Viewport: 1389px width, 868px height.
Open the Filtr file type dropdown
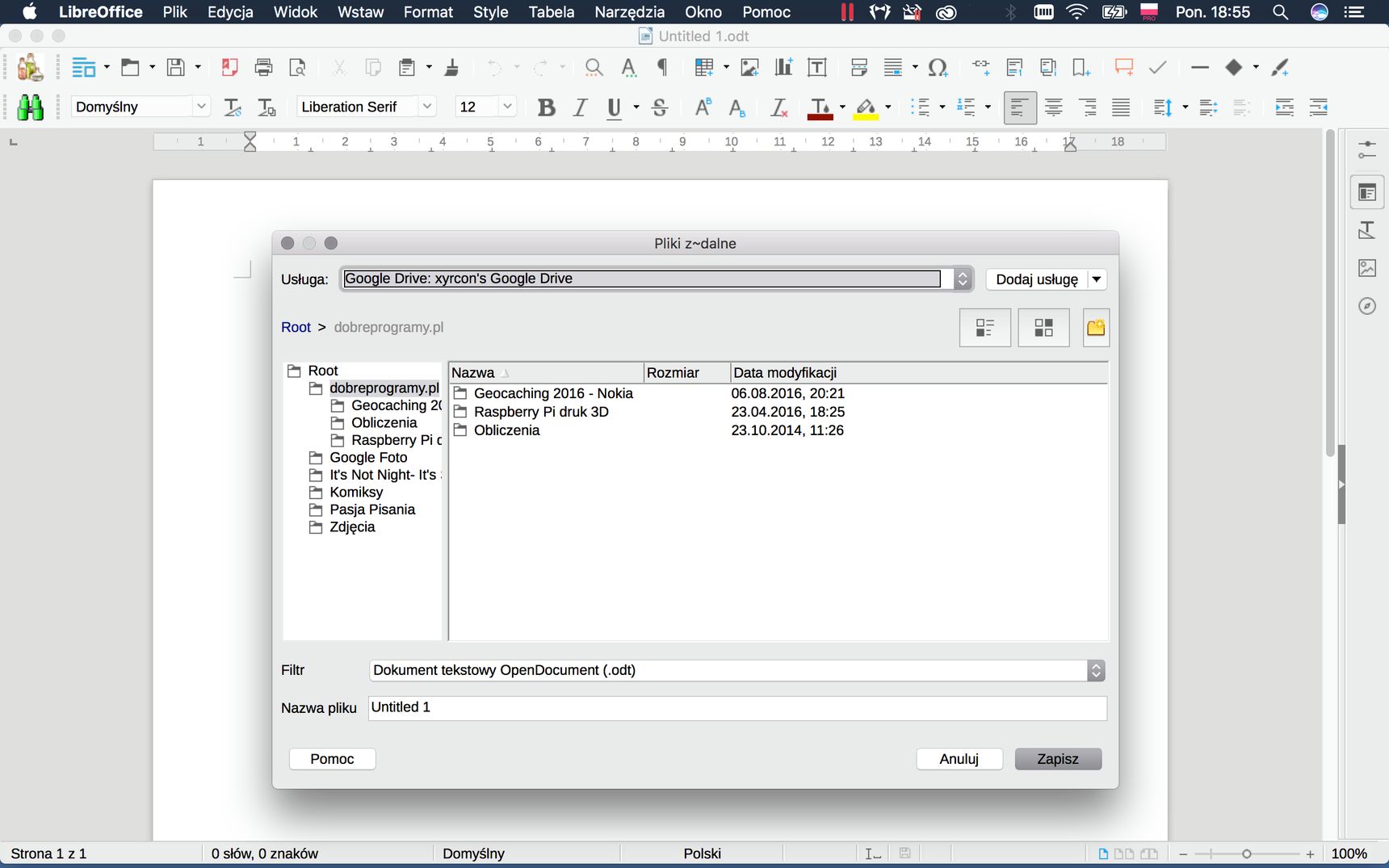point(736,670)
